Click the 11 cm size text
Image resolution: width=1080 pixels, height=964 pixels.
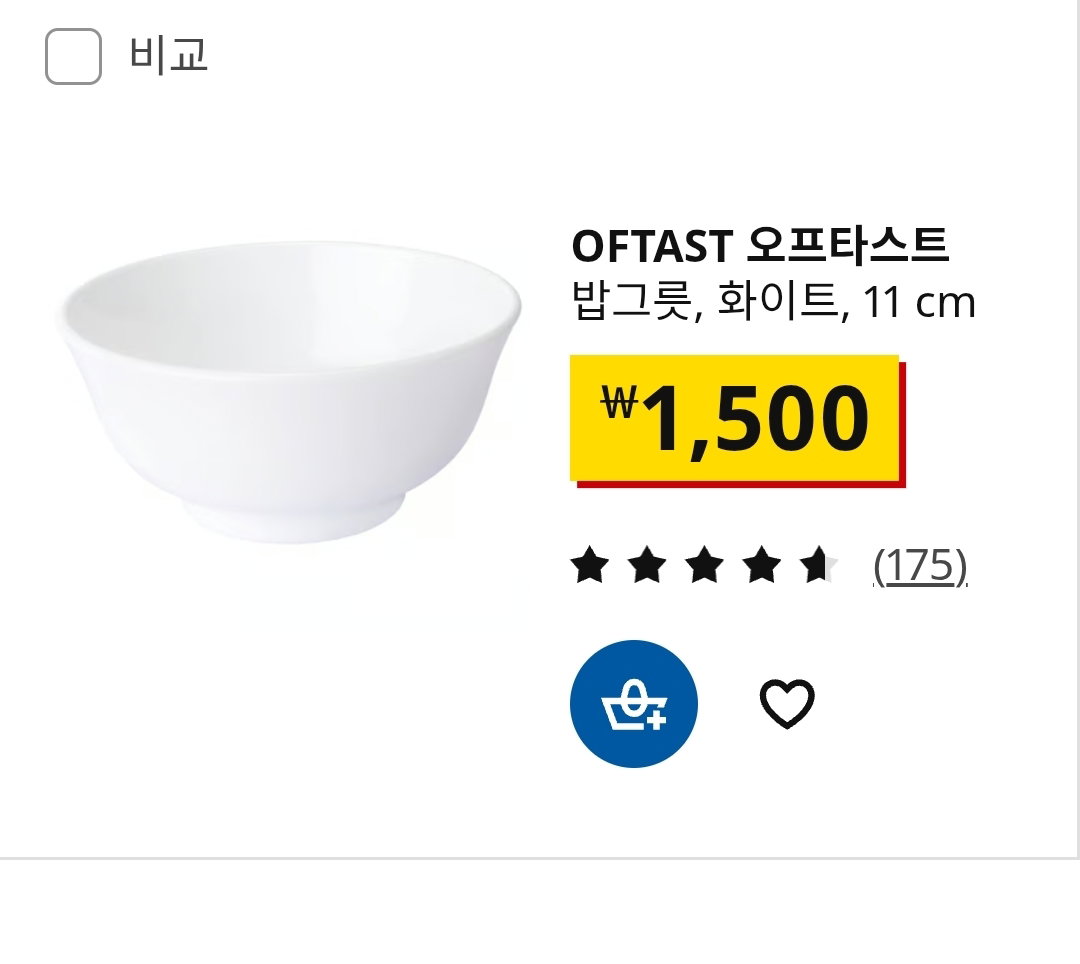[919, 303]
